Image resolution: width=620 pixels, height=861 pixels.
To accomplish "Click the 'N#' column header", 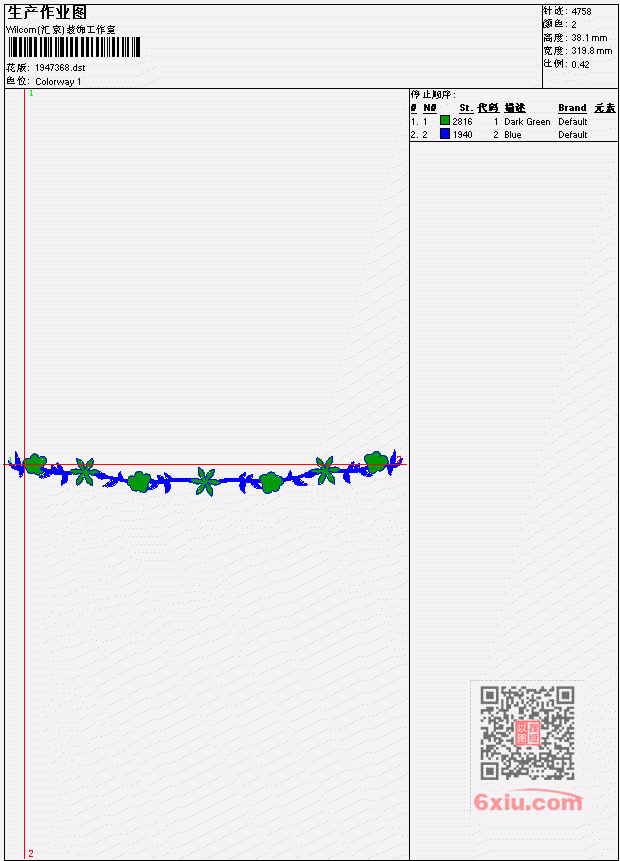I will [x=429, y=108].
